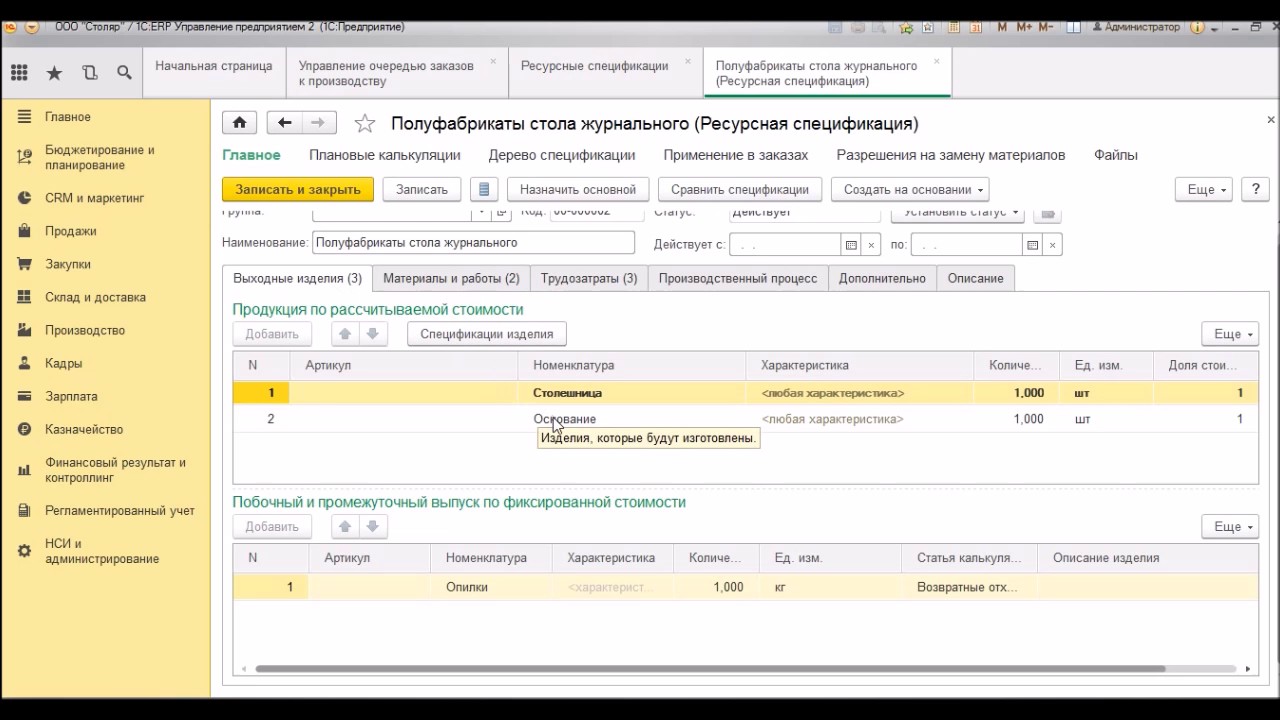Open Бюджетирование и планирование section
1280x720 pixels.
[x=99, y=157]
